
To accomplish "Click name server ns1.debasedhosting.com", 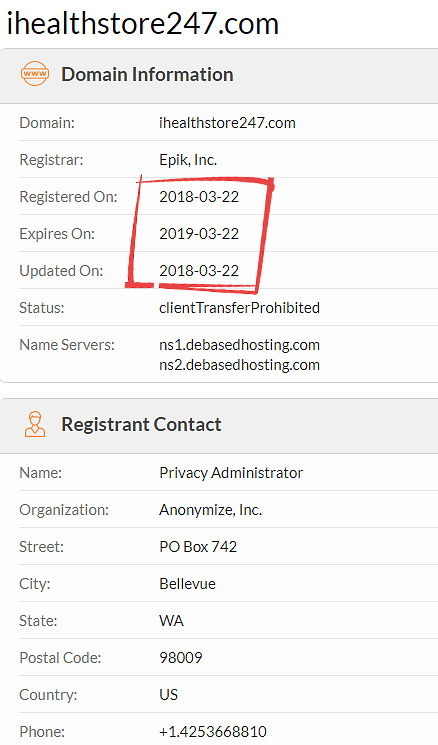I will tap(239, 345).
